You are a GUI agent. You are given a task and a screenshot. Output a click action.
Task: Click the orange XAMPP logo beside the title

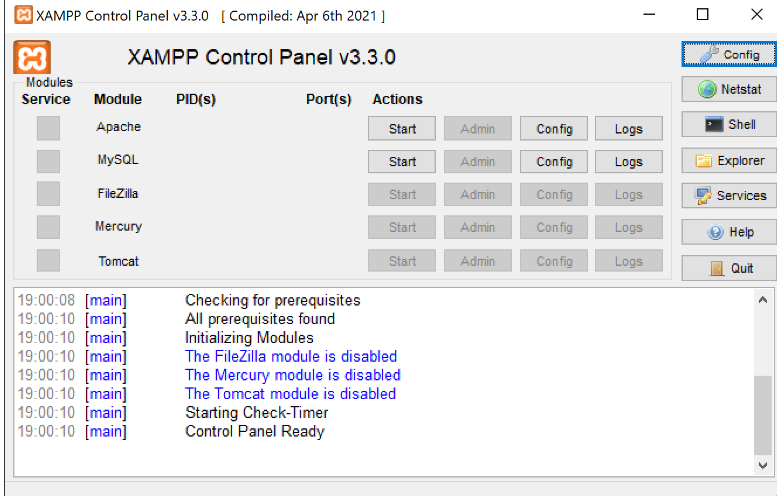tap(32, 57)
